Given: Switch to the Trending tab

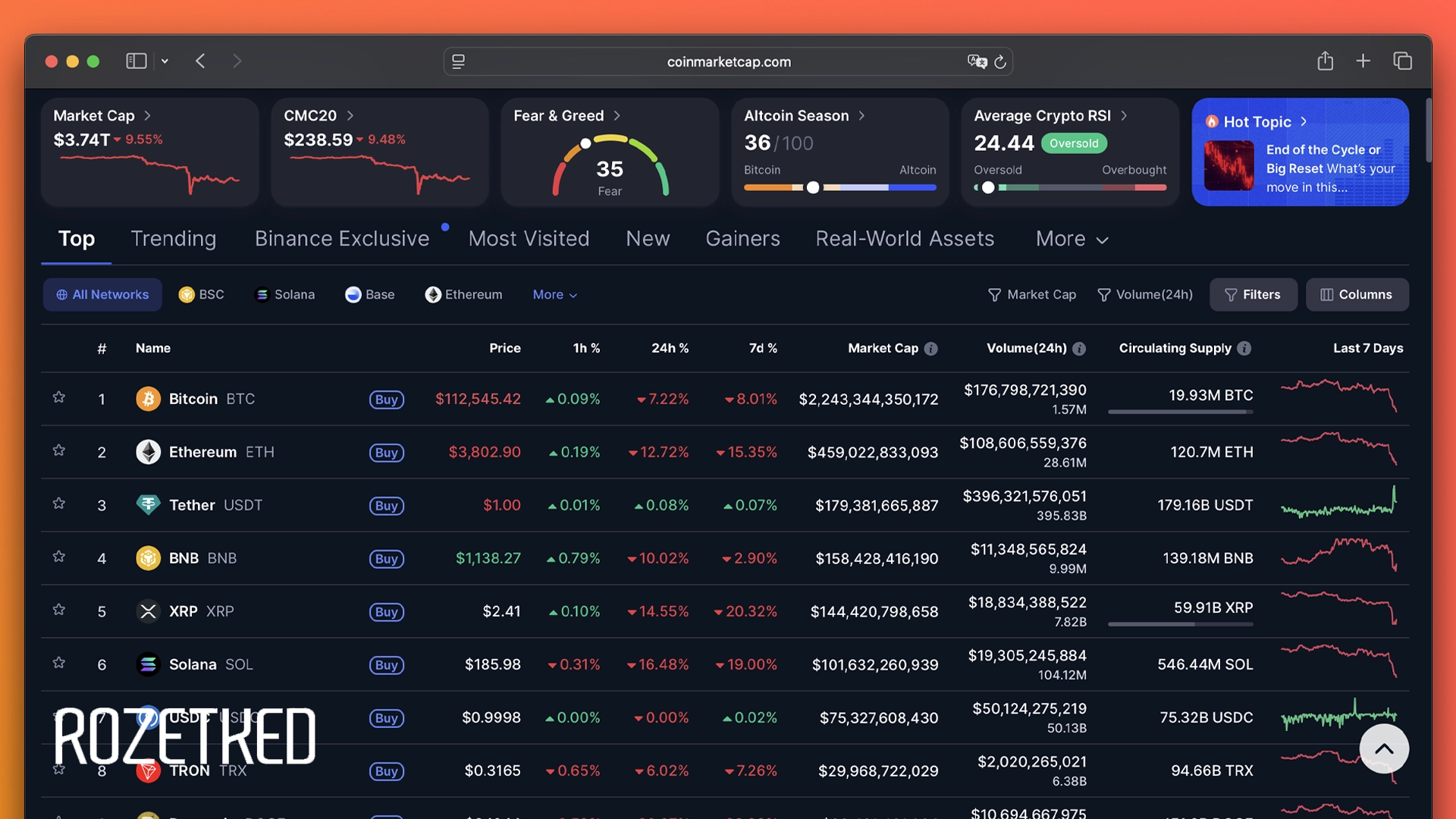Looking at the screenshot, I should click(x=173, y=239).
